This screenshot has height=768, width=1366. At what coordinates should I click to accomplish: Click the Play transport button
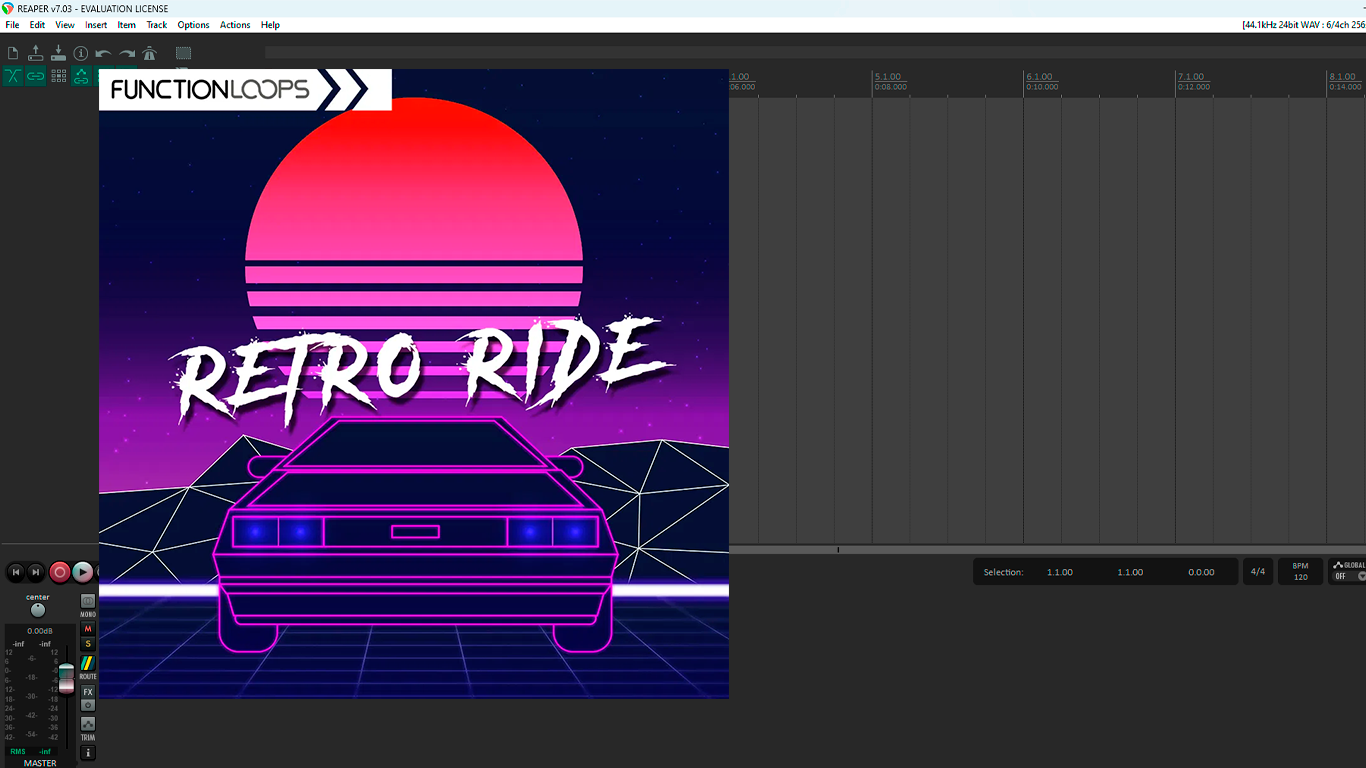(x=83, y=572)
